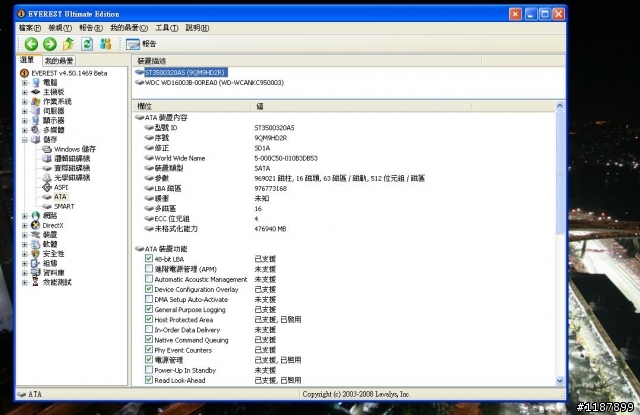Screen dimensions: 640x415
Task: Click the DirectX icon in tree
Action: coord(36,225)
